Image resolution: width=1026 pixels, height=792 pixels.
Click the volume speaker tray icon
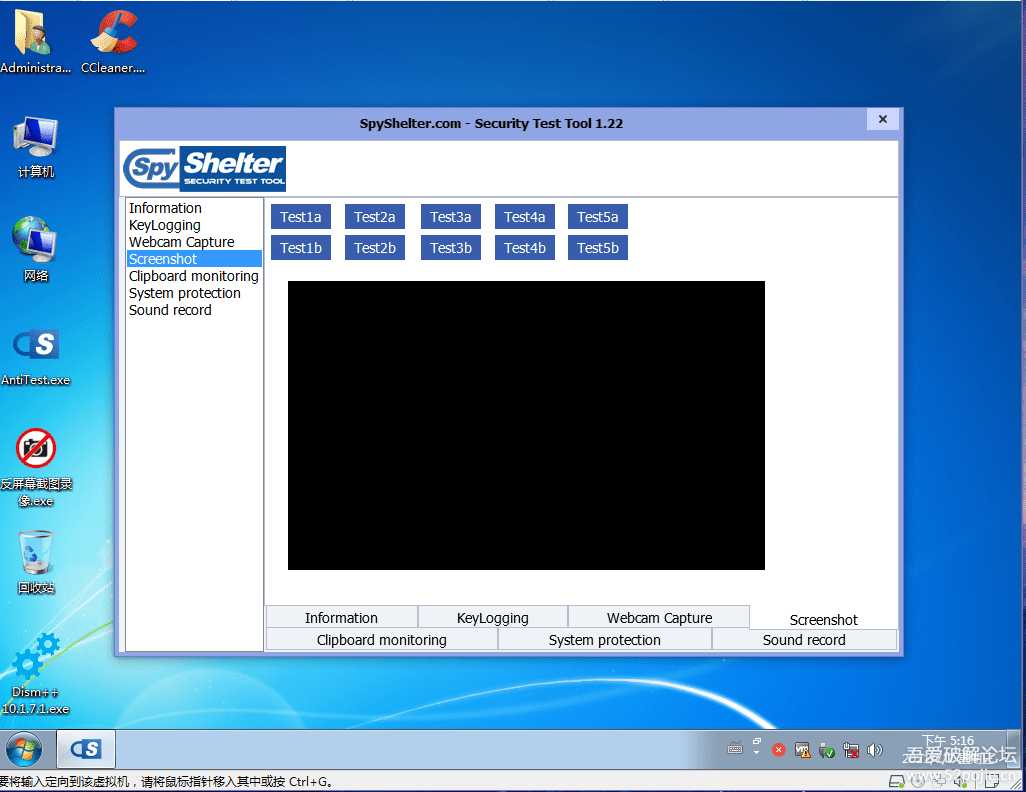(875, 750)
